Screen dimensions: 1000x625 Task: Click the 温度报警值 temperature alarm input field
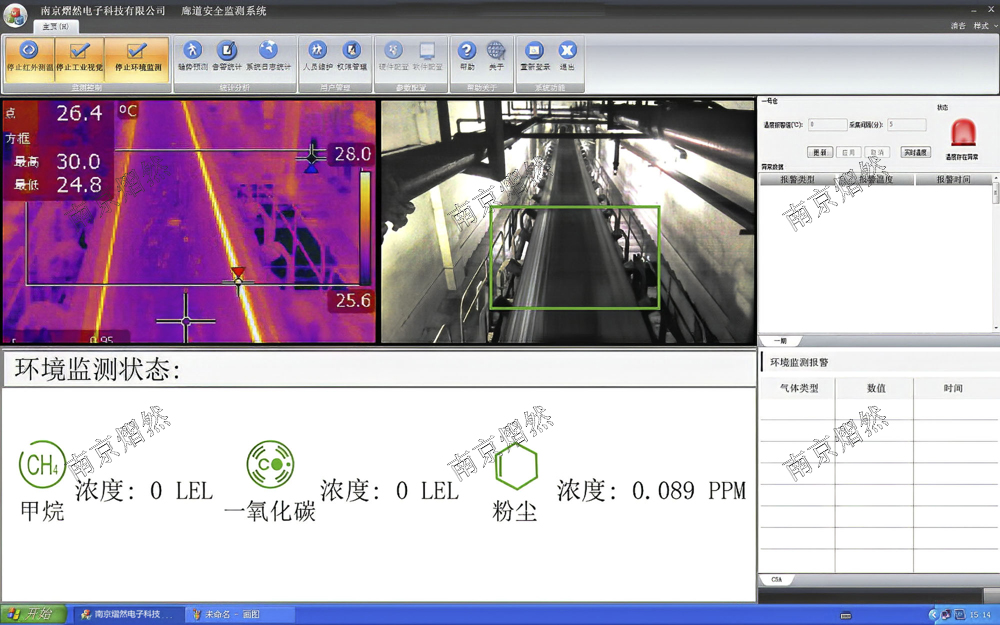[x=826, y=125]
